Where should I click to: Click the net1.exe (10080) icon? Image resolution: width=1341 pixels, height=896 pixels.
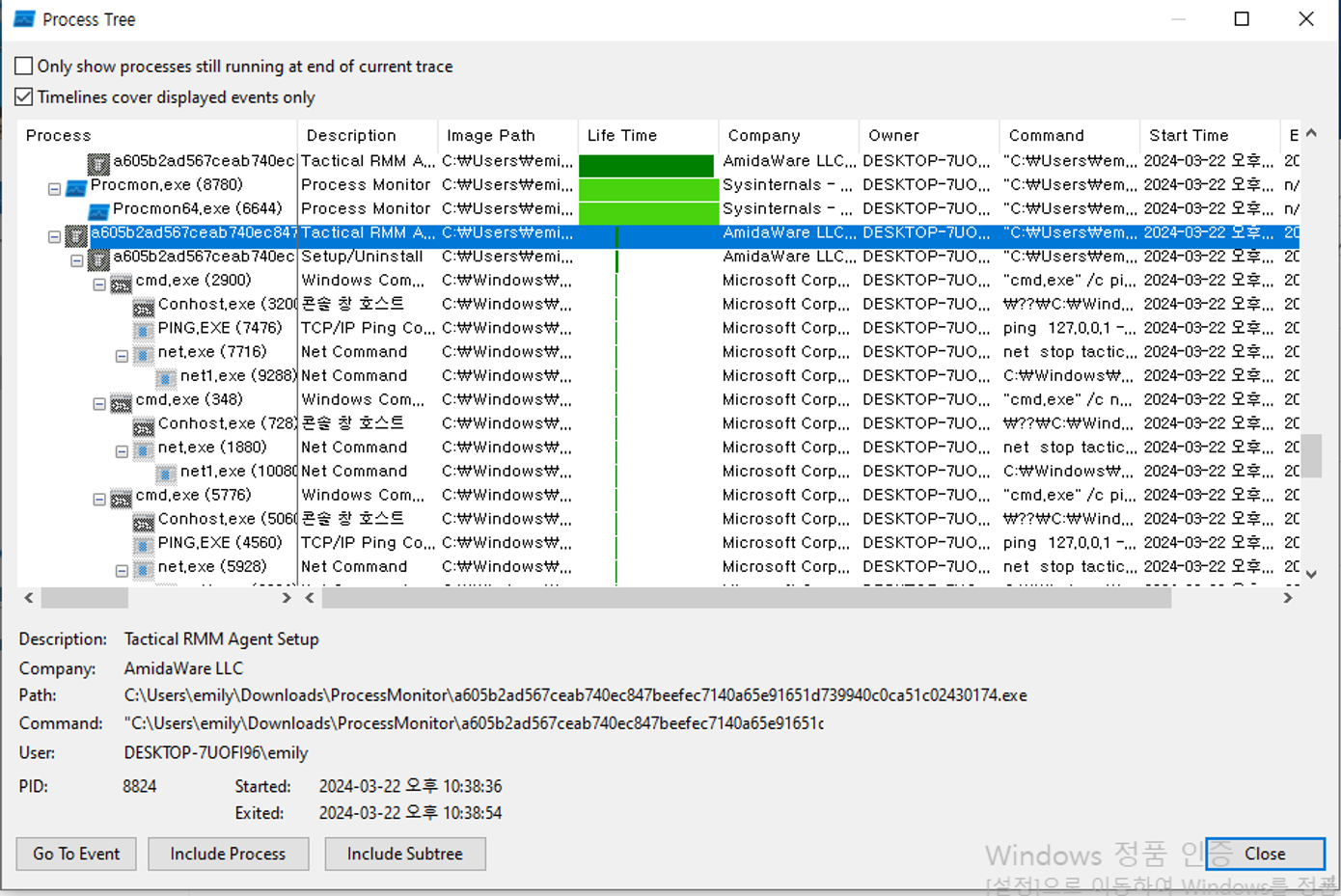(165, 474)
